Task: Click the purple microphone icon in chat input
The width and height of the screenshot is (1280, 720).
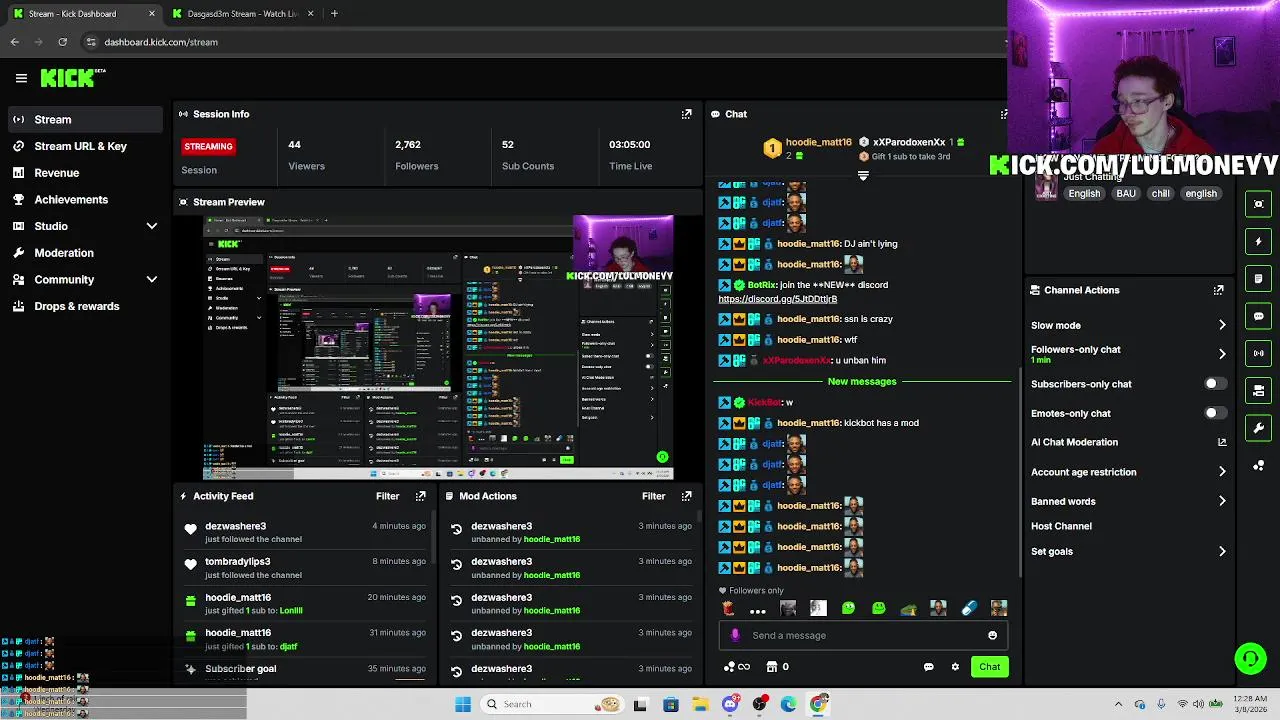Action: 735,635
